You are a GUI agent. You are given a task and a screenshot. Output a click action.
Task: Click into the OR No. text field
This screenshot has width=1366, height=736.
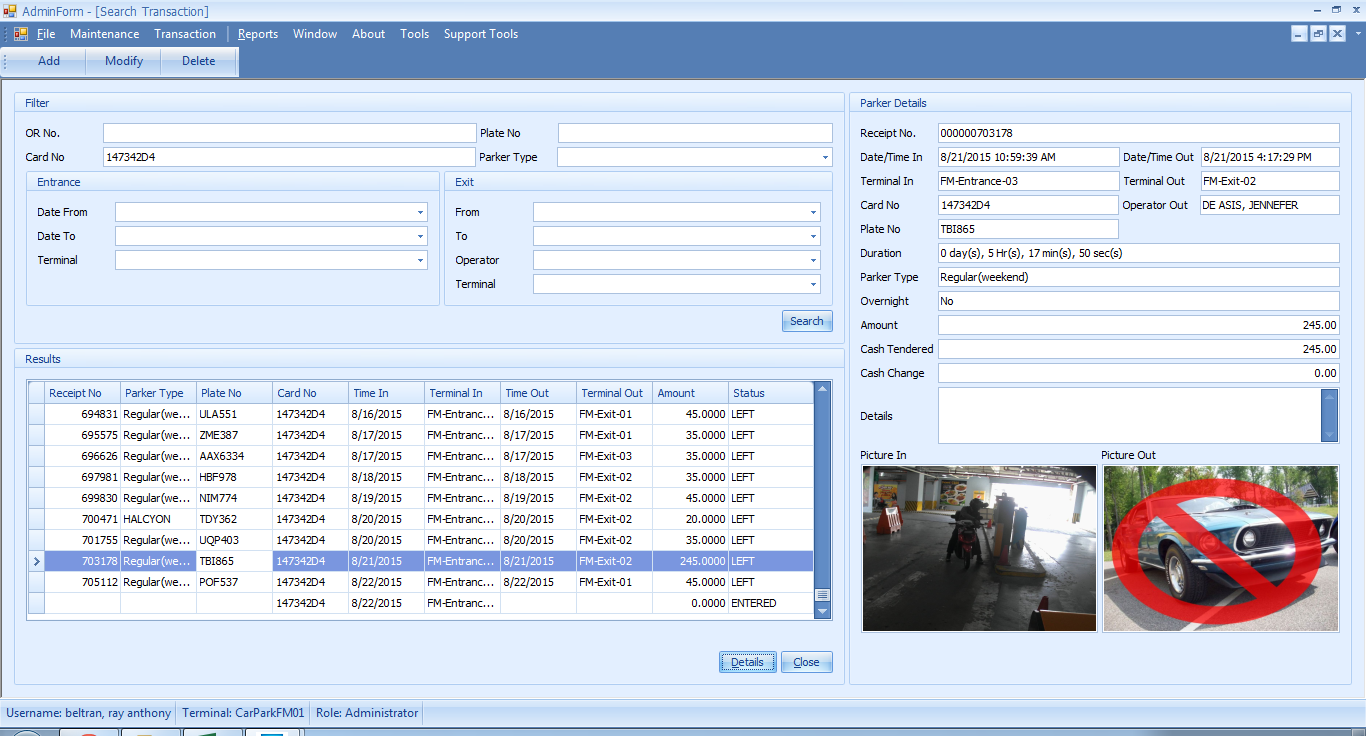289,133
